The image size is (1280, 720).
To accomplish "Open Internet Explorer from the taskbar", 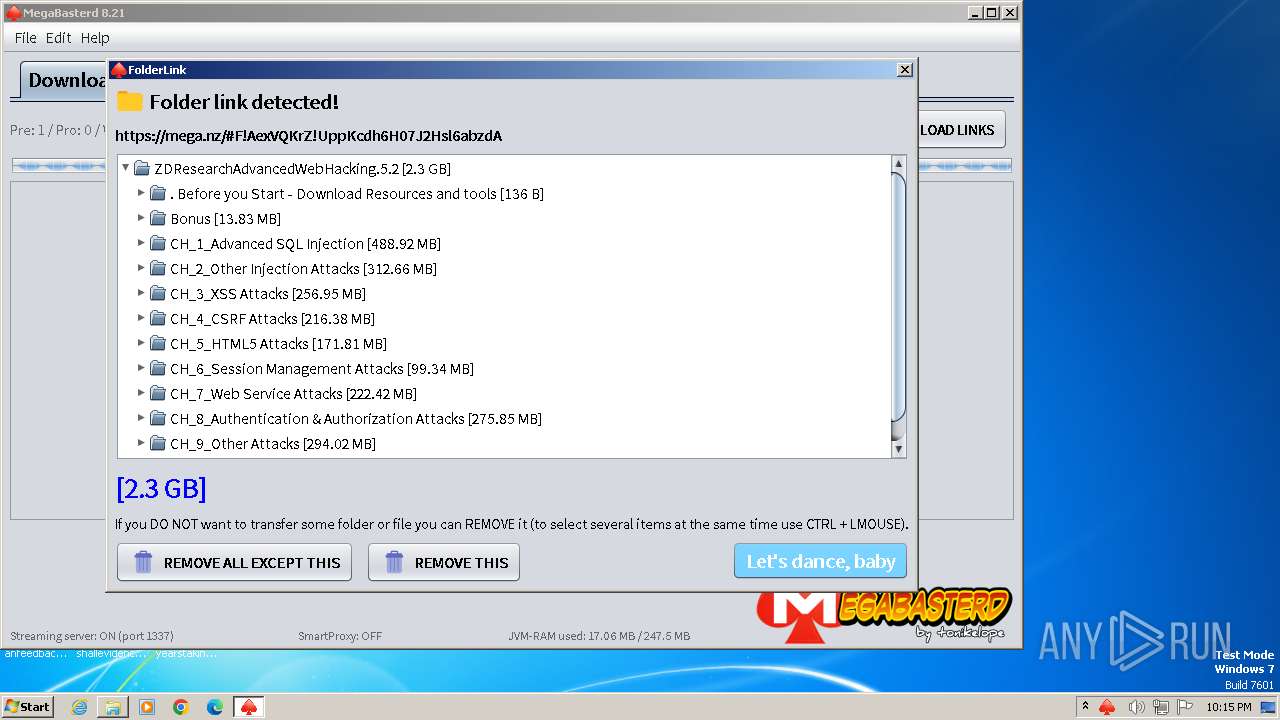I will 79,707.
